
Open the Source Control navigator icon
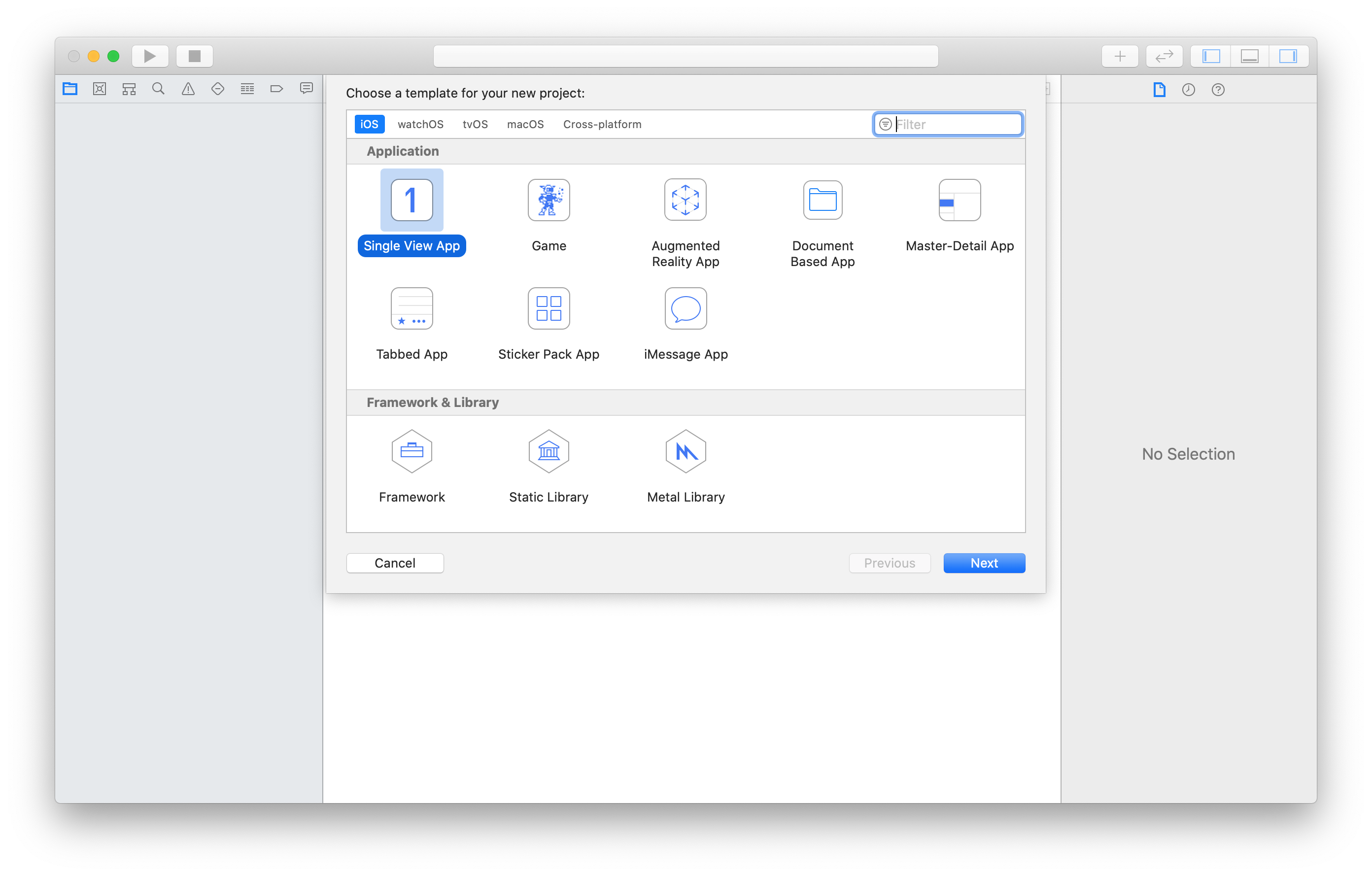tap(100, 89)
